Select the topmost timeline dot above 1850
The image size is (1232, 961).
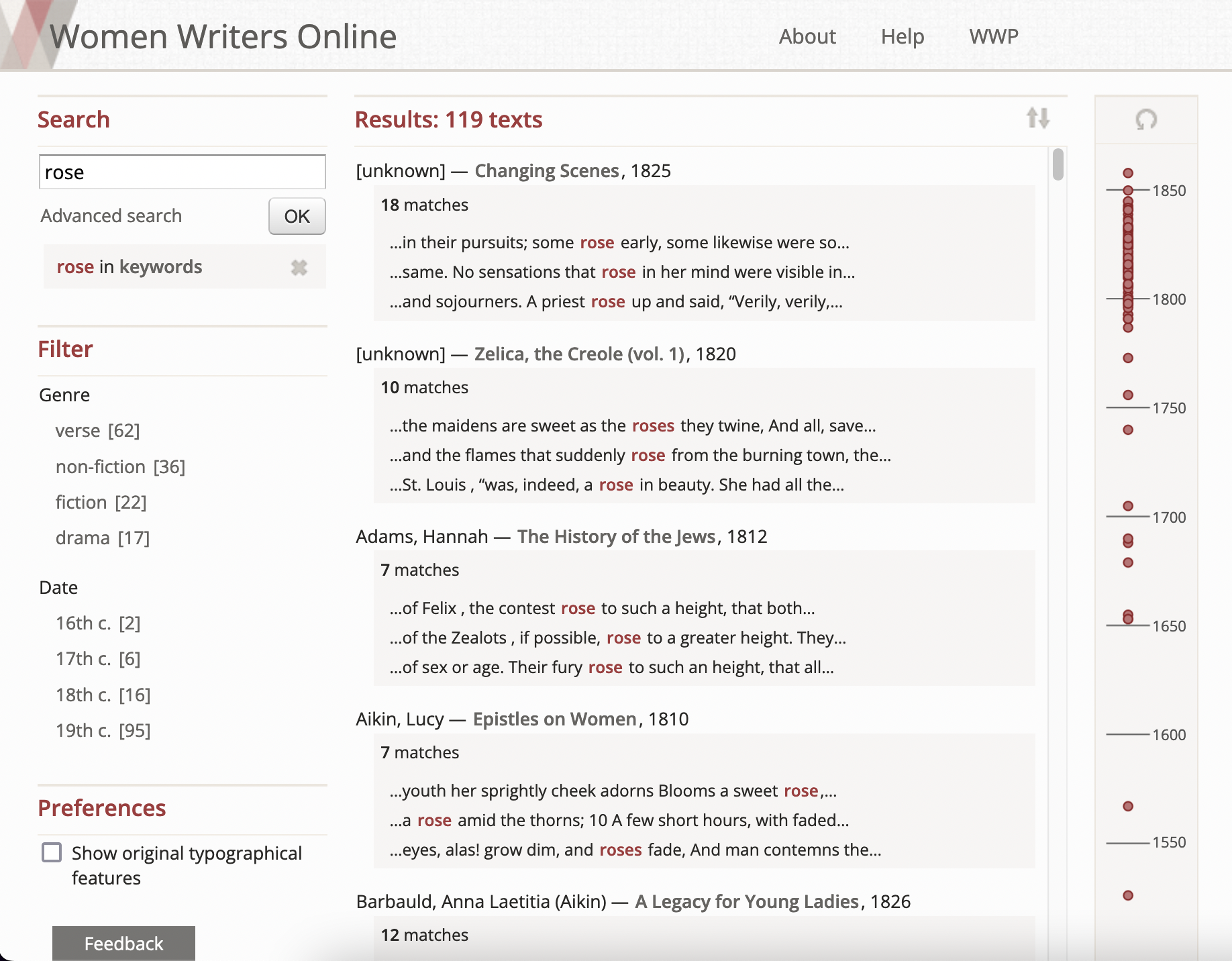coord(1128,173)
